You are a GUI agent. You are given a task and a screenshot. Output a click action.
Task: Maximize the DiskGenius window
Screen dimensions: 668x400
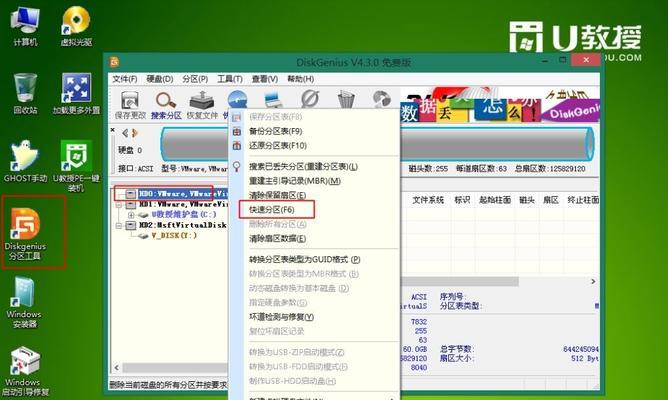point(562,60)
